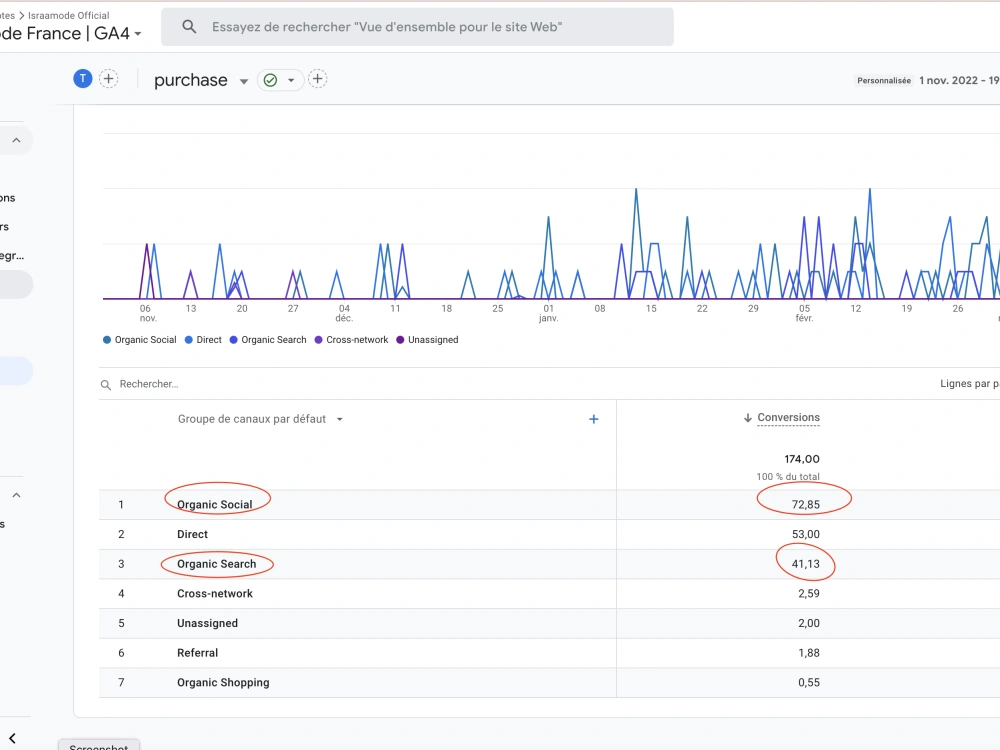
Task: Click the descending sort arrow by Conversions
Action: coord(747,418)
